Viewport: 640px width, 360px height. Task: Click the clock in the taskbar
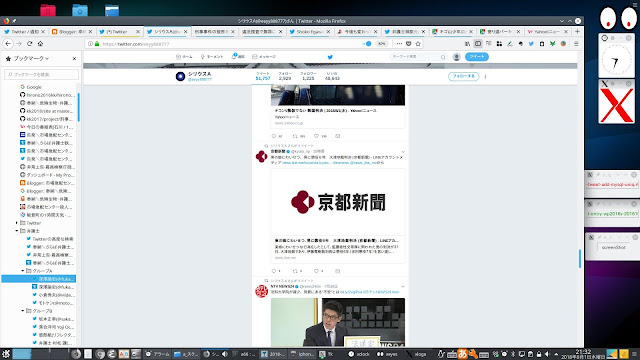[x=583, y=354]
